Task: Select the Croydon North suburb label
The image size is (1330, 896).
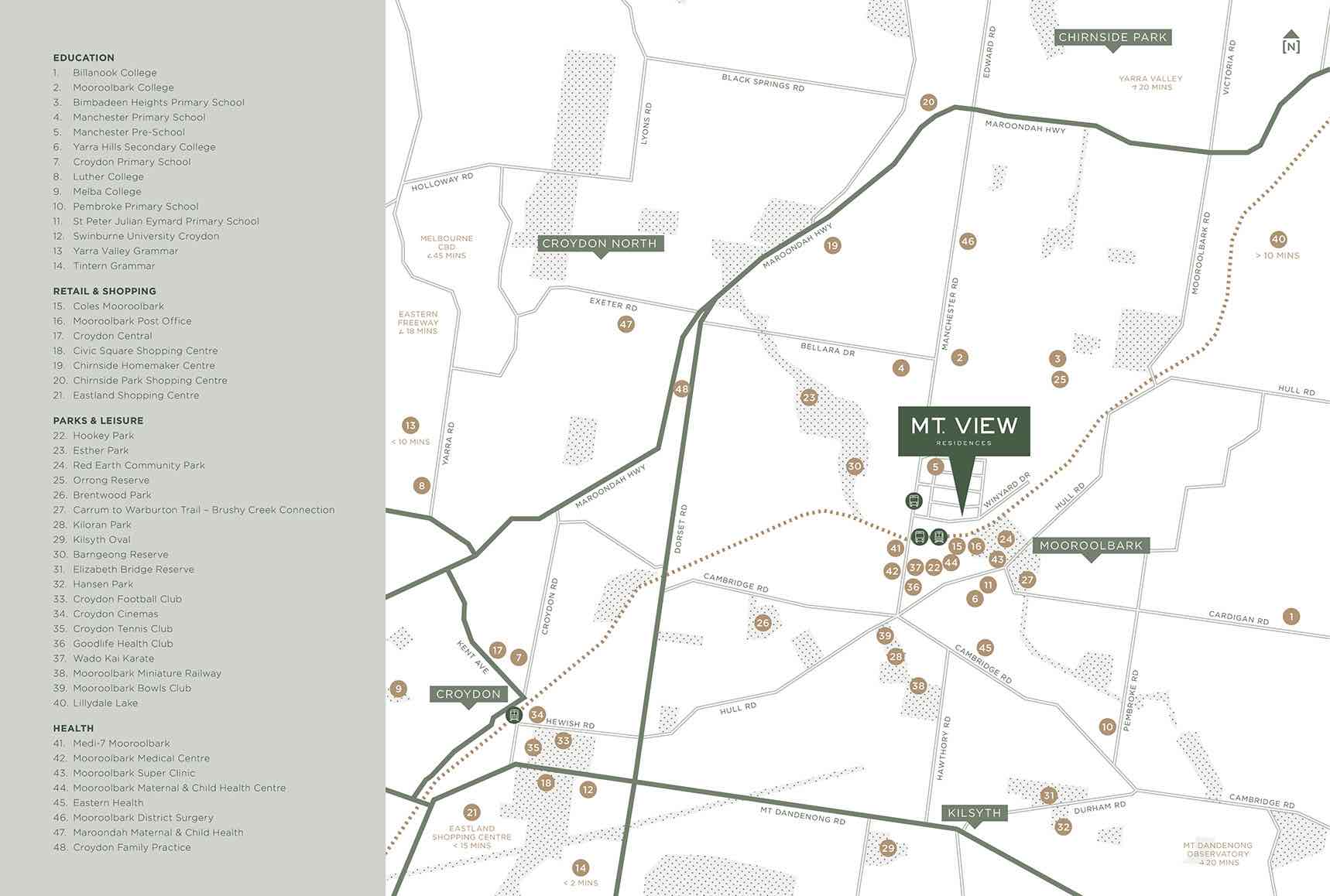Action: (600, 244)
